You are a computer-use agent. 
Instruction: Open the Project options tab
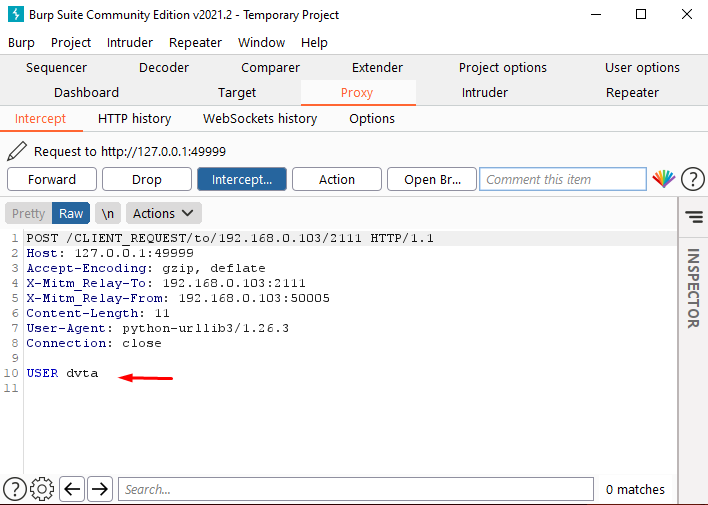click(503, 68)
